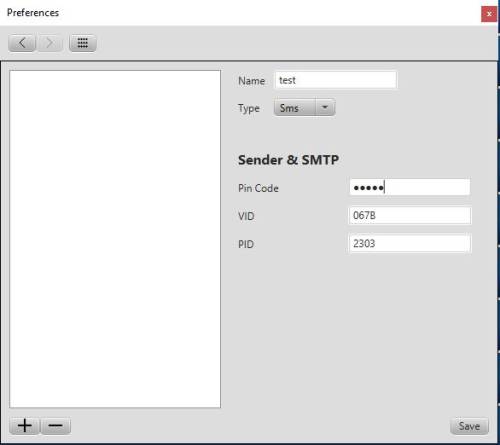This screenshot has width=500, height=445.
Task: Click the VID field showing 067B
Action: 410,215
